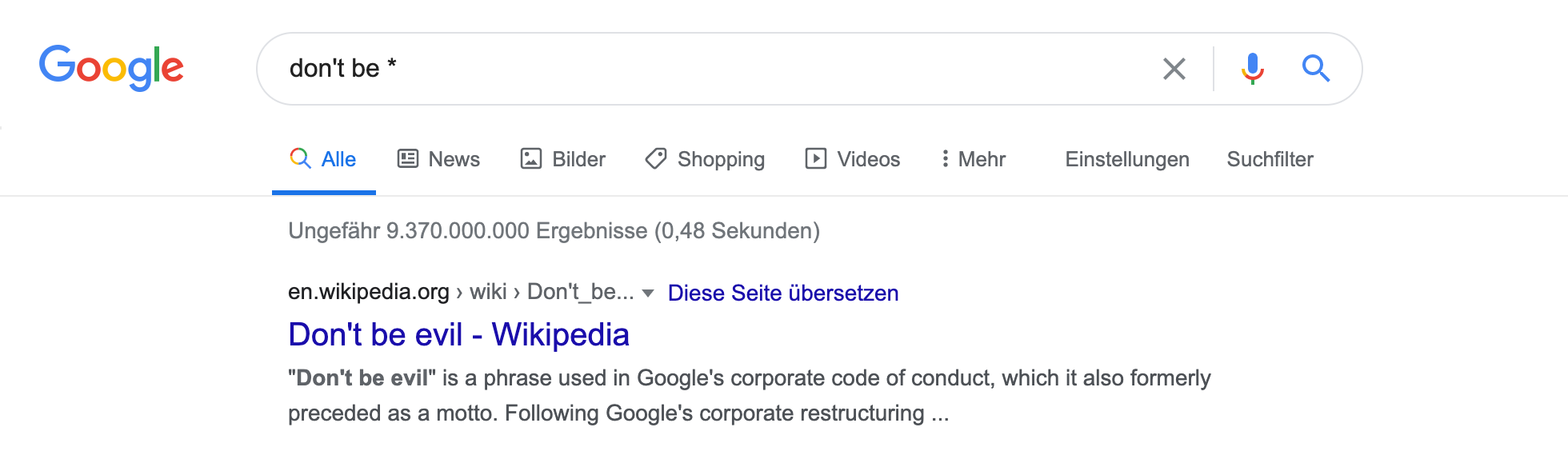Clear the search query with X
Image resolution: width=1568 pixels, height=475 pixels.
1174,69
